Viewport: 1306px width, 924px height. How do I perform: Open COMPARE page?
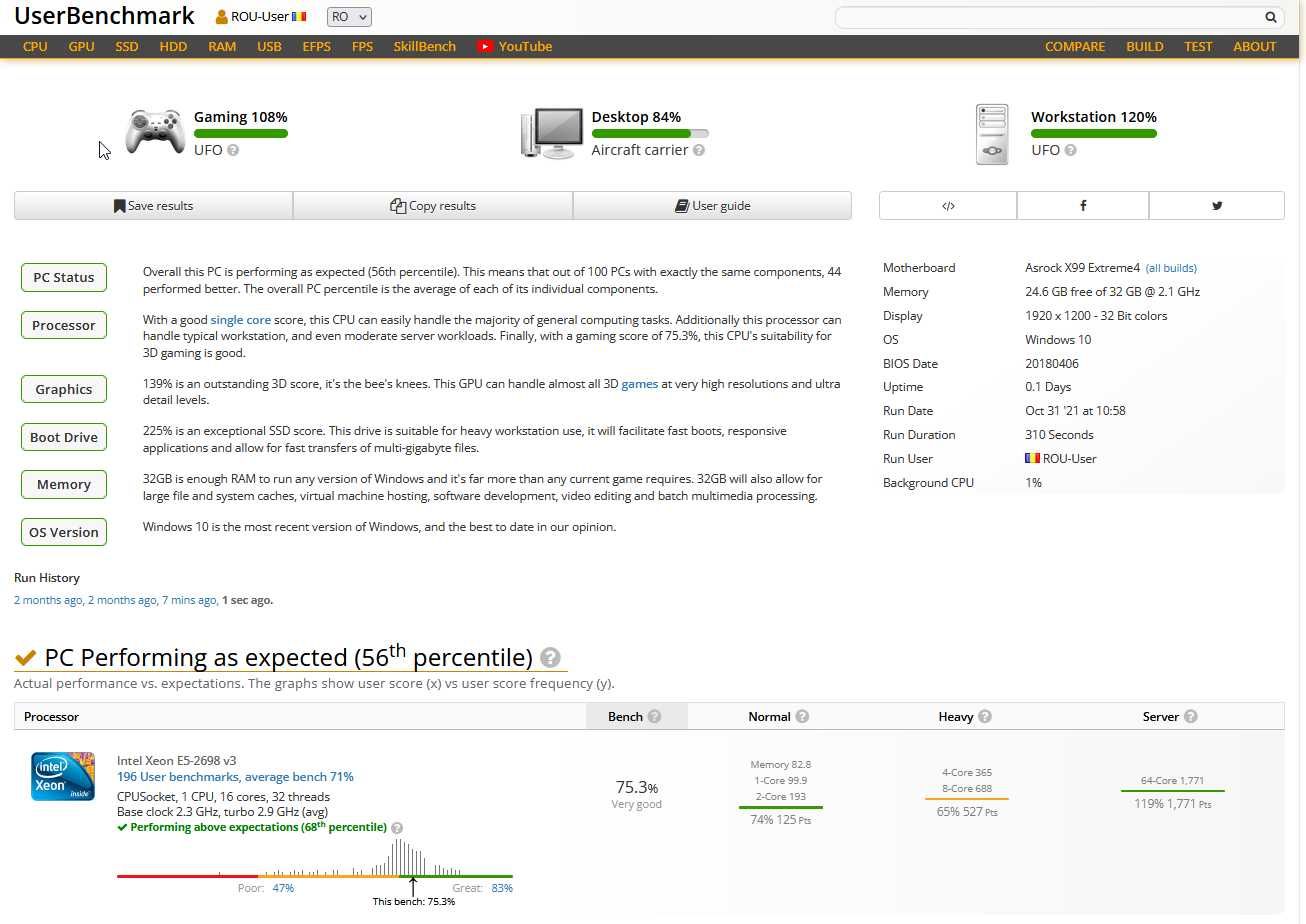click(1075, 46)
